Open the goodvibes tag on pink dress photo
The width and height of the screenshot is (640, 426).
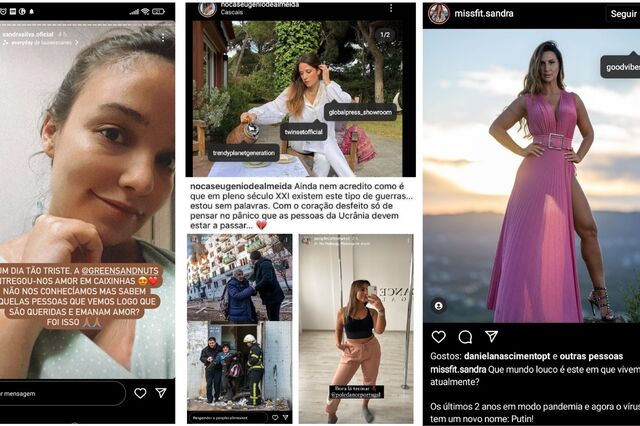[x=620, y=67]
